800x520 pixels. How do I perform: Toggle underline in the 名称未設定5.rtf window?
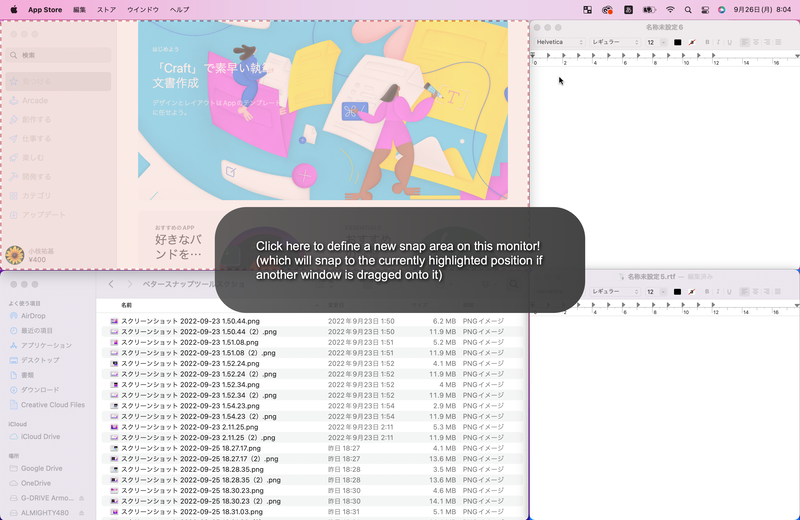[x=729, y=292]
